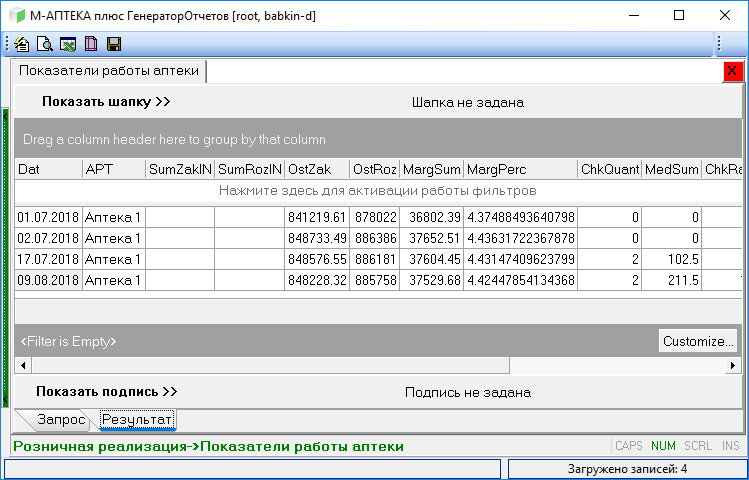Click the floppy disk save icon

coord(113,44)
